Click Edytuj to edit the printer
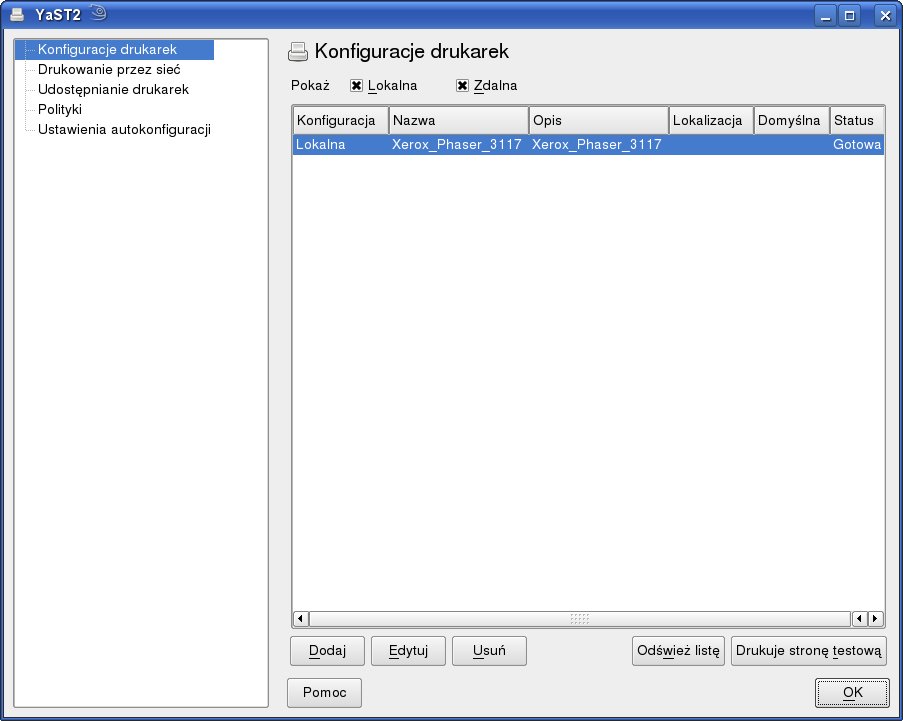 pyautogui.click(x=408, y=651)
